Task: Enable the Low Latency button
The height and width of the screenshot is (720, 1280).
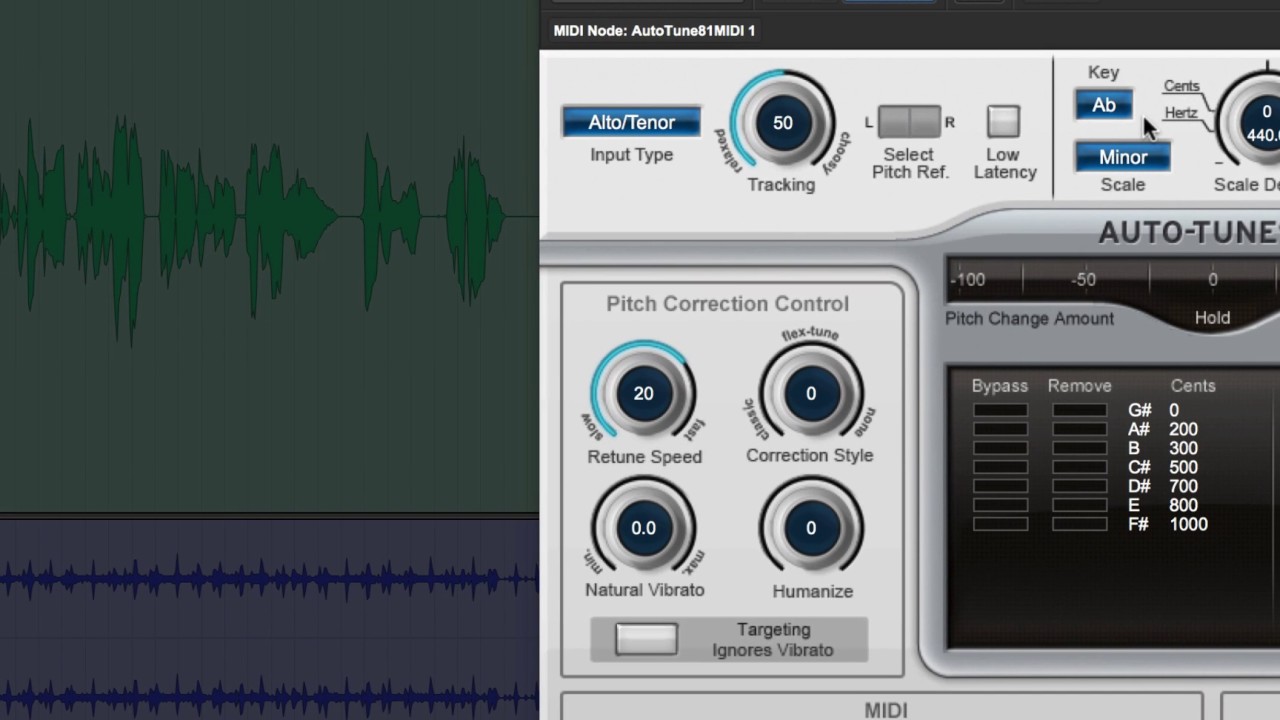Action: coord(1003,121)
